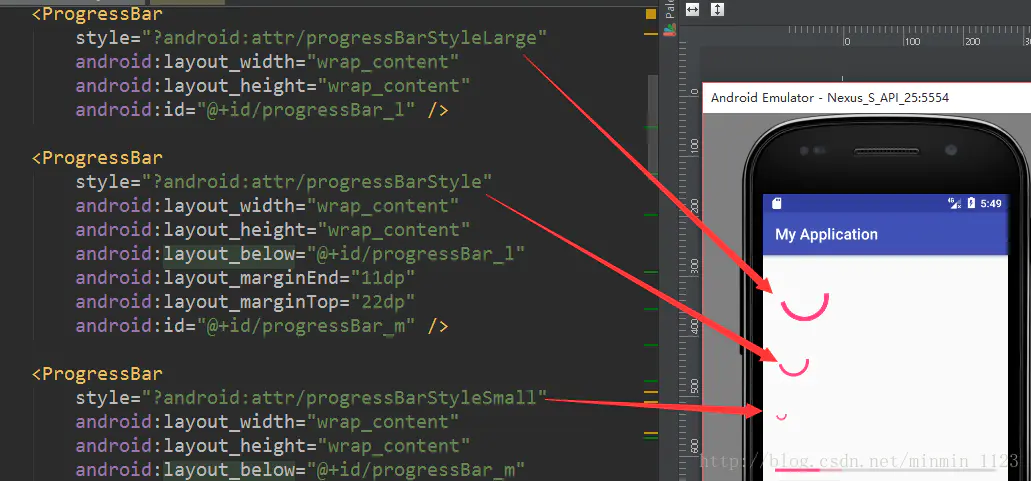Click the yellow inspection status square
The image size is (1031, 481).
coord(651,14)
